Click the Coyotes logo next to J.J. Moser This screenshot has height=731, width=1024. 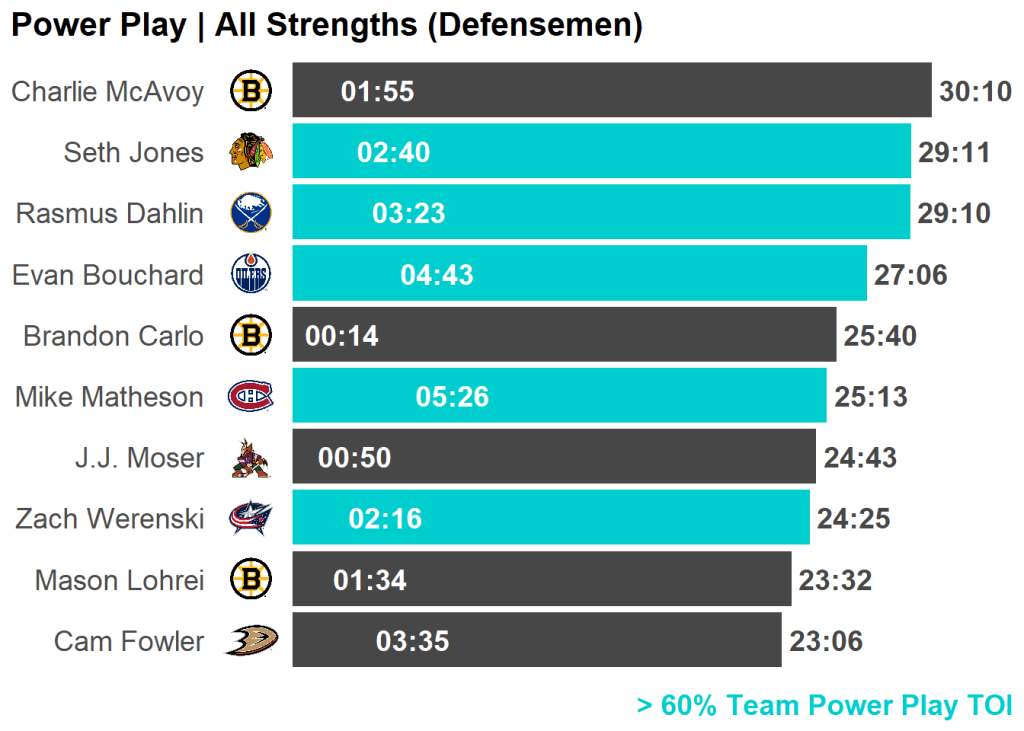click(x=250, y=458)
